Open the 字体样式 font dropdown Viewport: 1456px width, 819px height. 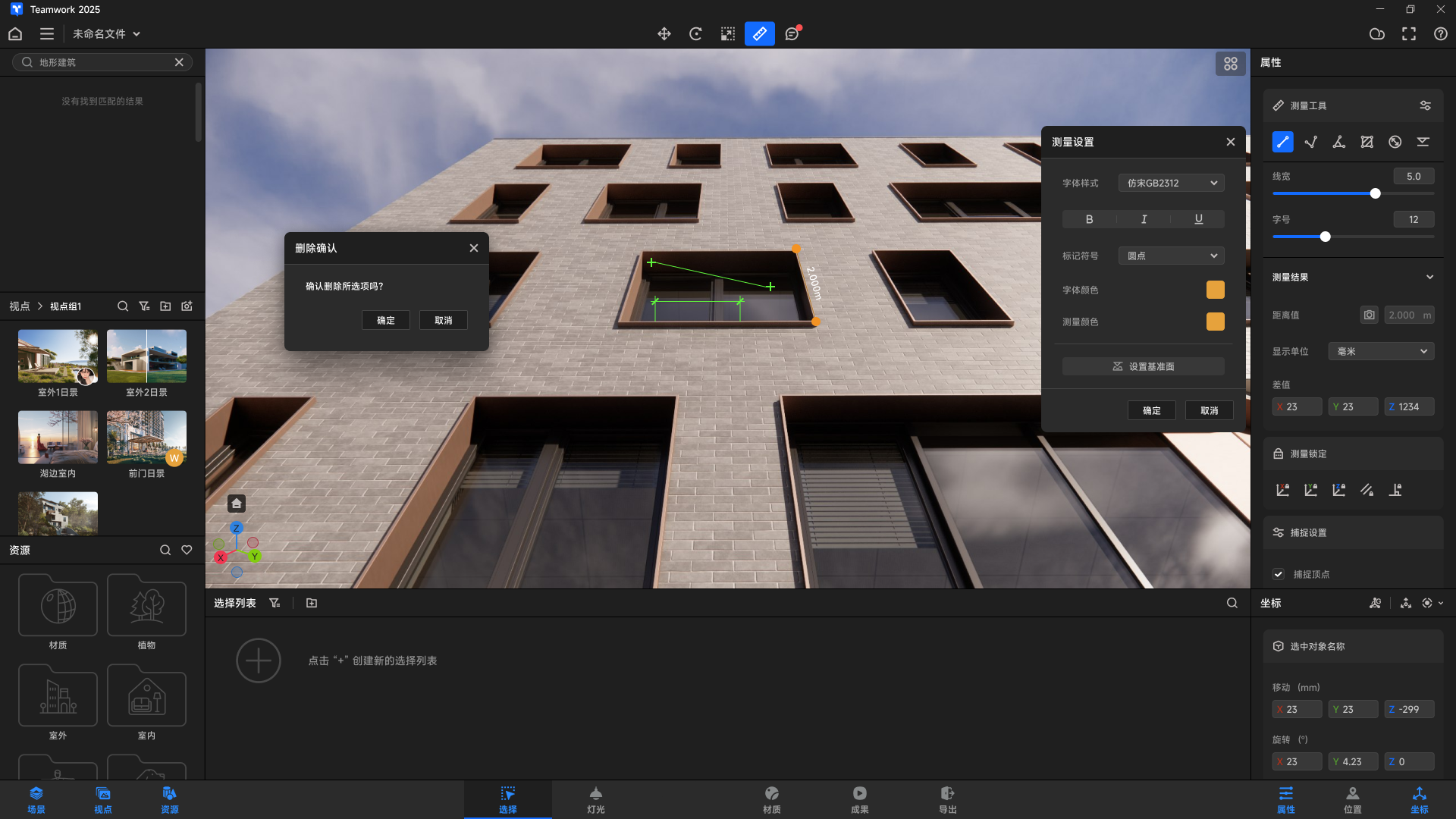1171,183
